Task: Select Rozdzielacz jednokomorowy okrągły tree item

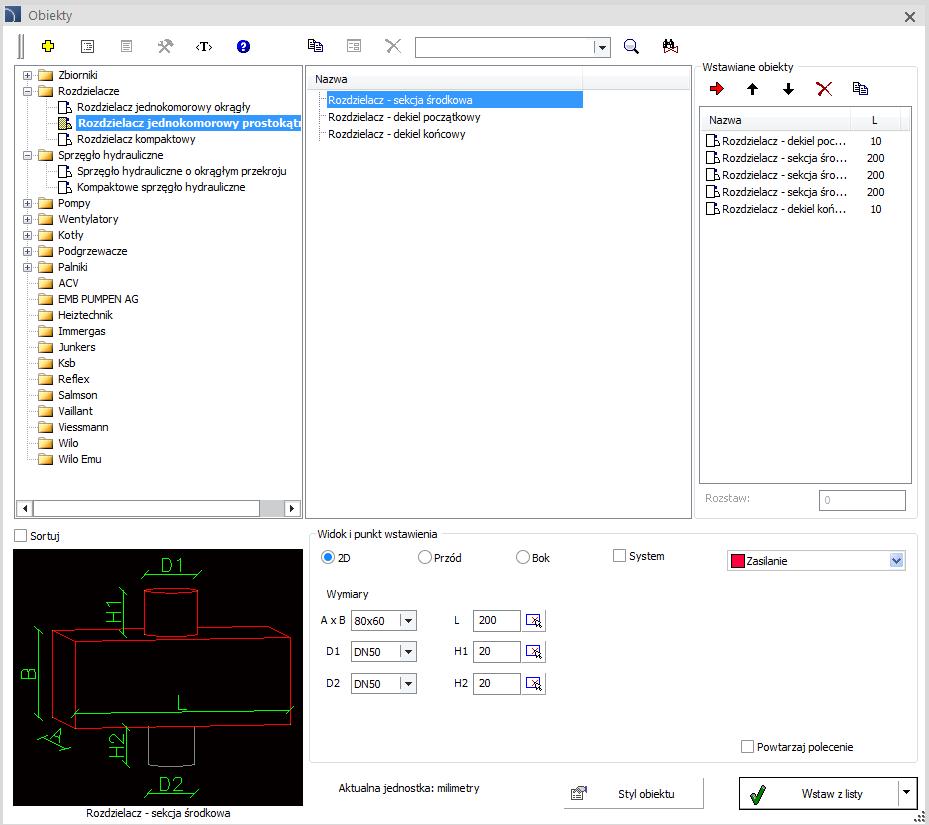Action: (x=164, y=107)
